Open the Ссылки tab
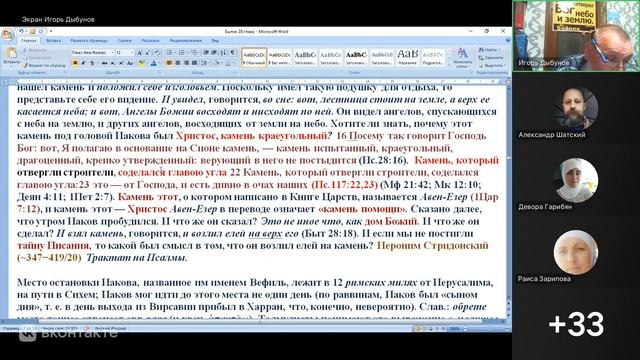640x360 pixels. (124, 40)
